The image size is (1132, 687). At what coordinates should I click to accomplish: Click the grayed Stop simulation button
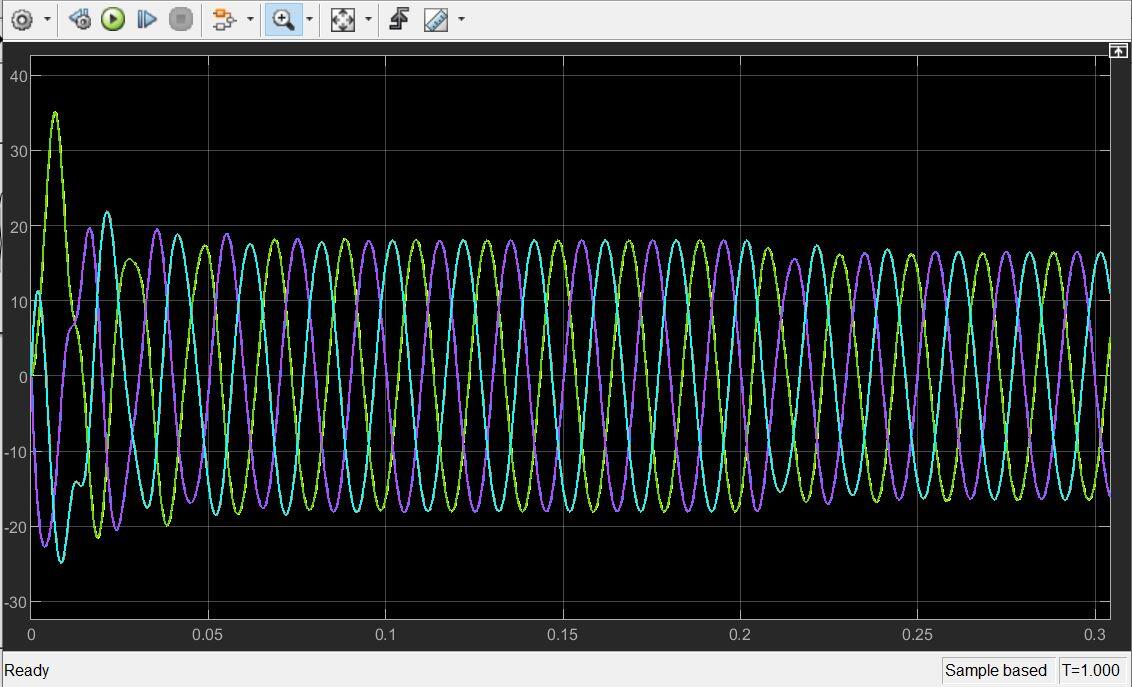point(180,19)
